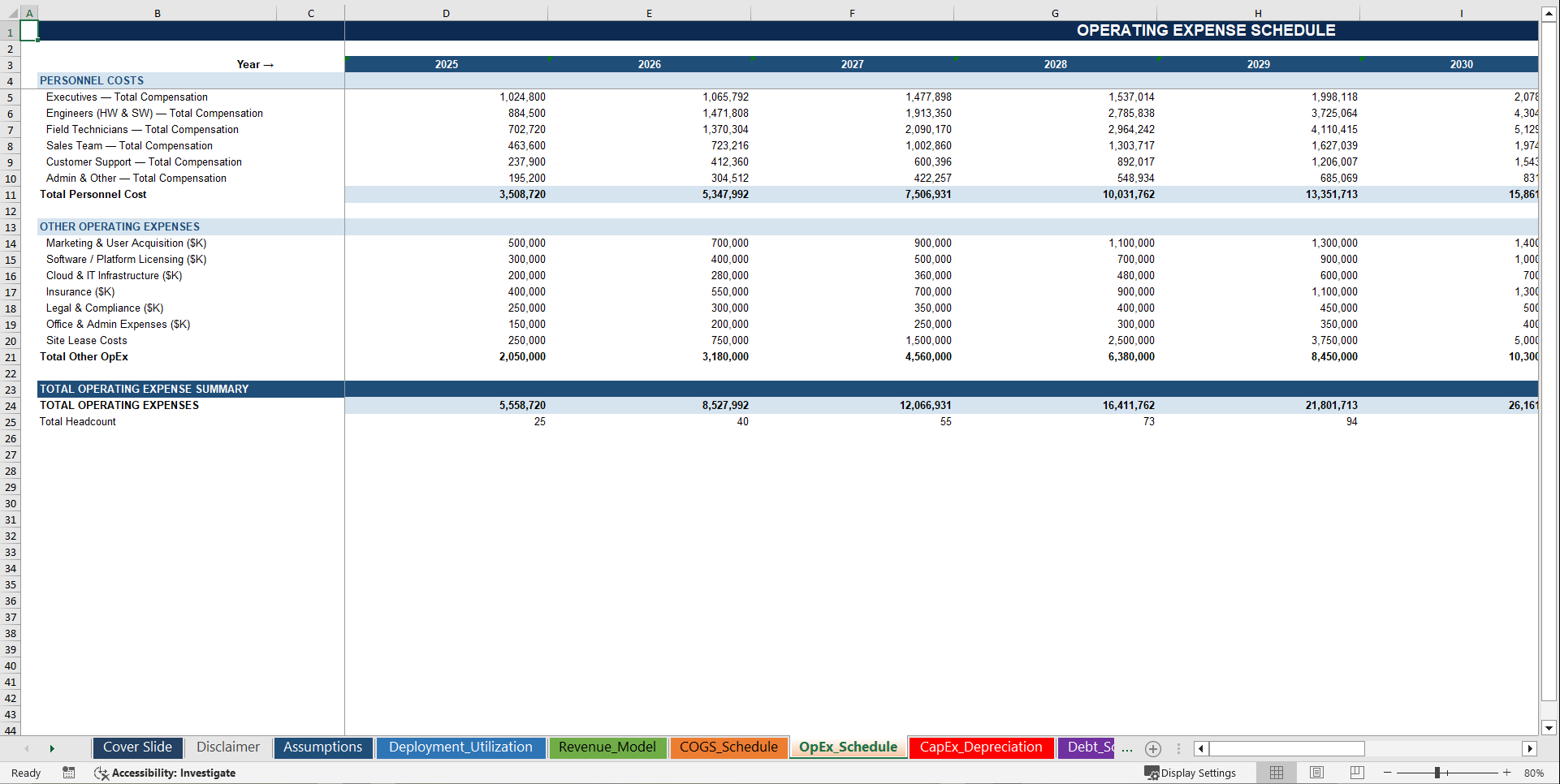Add a new worksheet with the plus icon

click(1152, 748)
